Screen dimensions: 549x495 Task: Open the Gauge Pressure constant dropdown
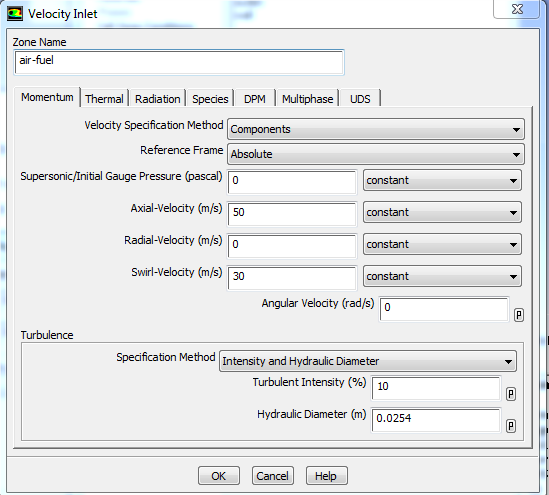pyautogui.click(x=442, y=180)
